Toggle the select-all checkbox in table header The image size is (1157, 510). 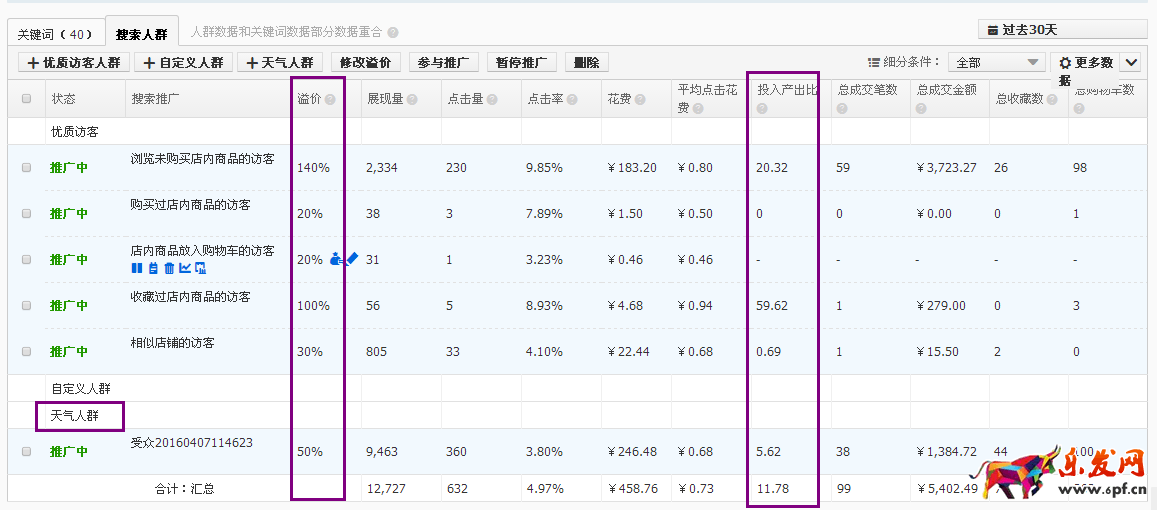coord(27,99)
